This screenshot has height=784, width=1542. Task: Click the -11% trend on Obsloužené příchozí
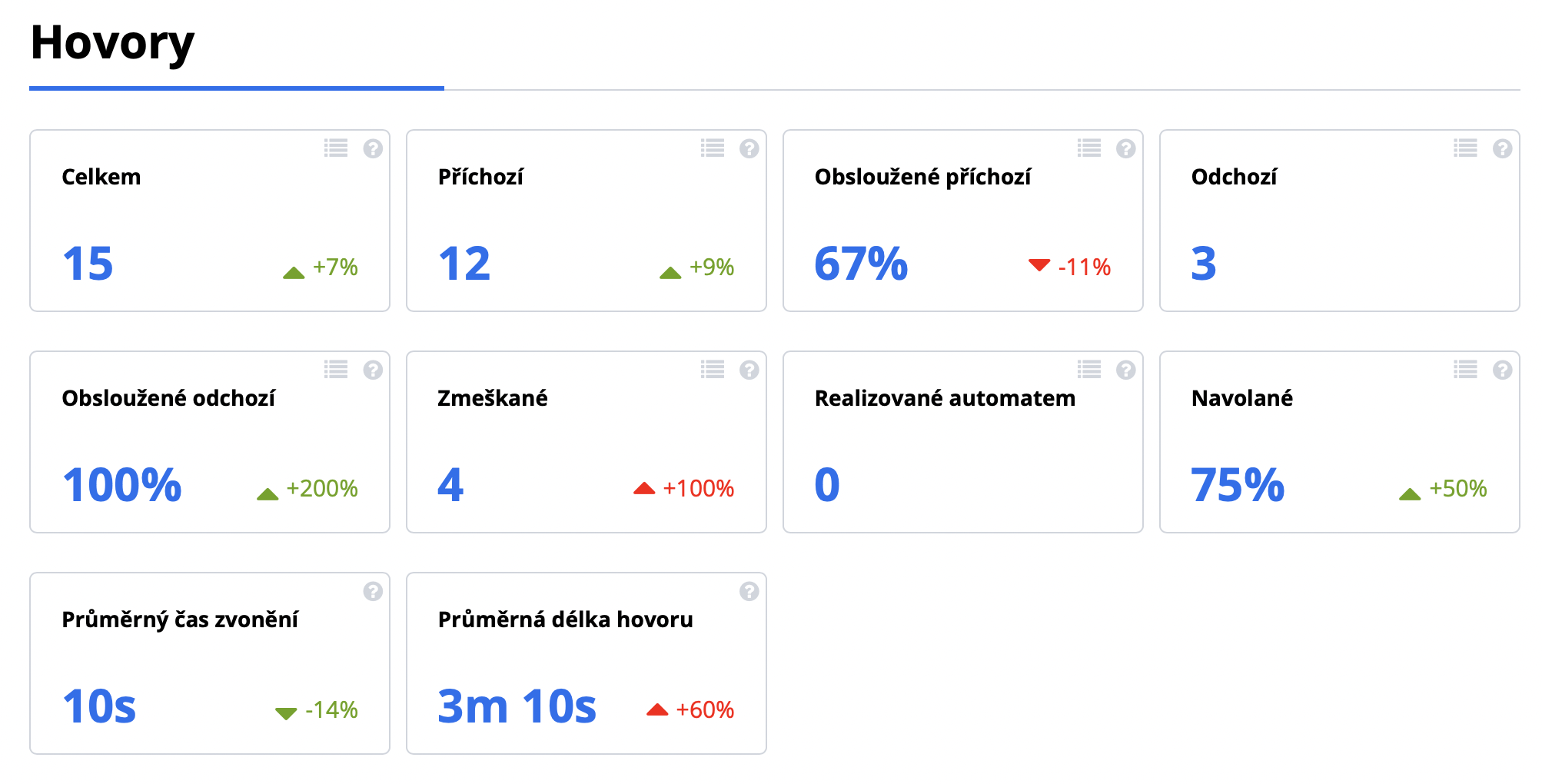(1084, 267)
